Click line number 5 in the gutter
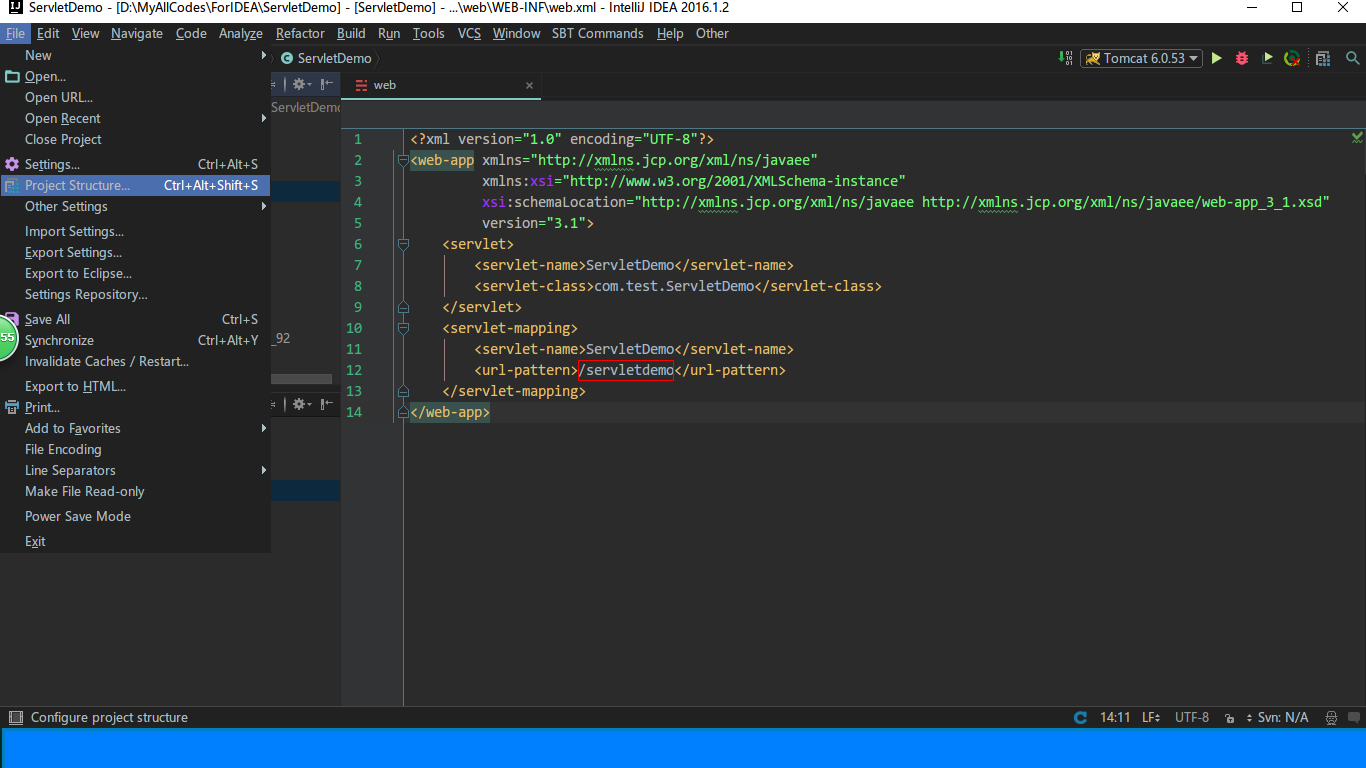The width and height of the screenshot is (1366, 768). click(358, 223)
